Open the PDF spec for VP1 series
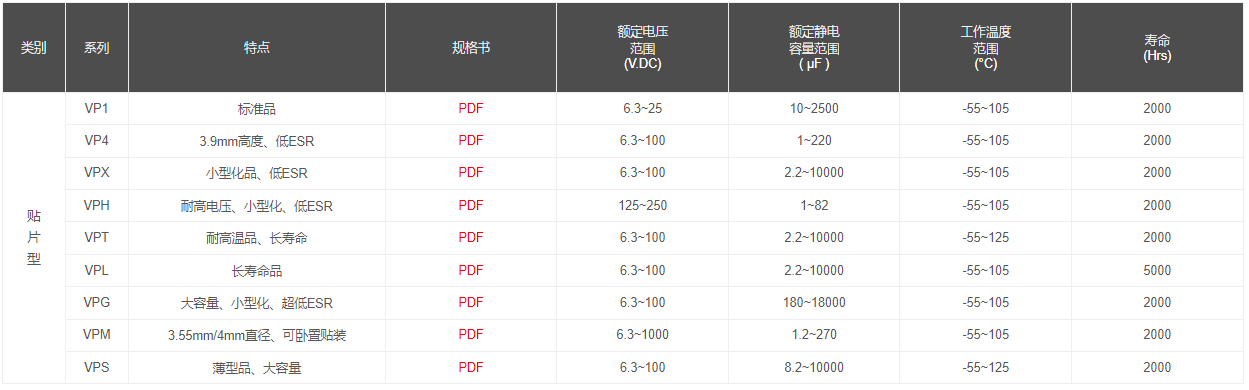Image resolution: width=1249 pixels, height=390 pixels. (x=470, y=108)
